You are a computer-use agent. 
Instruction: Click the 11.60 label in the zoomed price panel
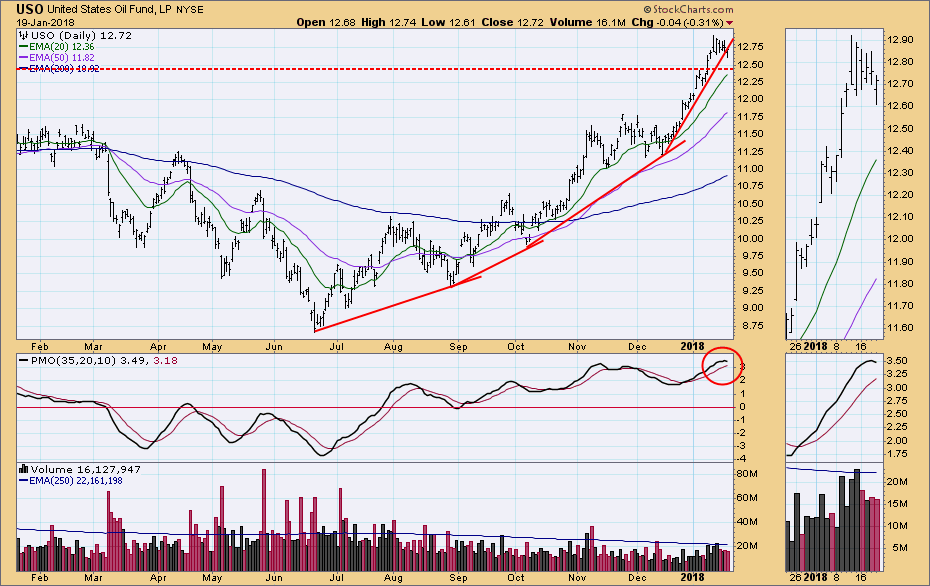[x=900, y=328]
